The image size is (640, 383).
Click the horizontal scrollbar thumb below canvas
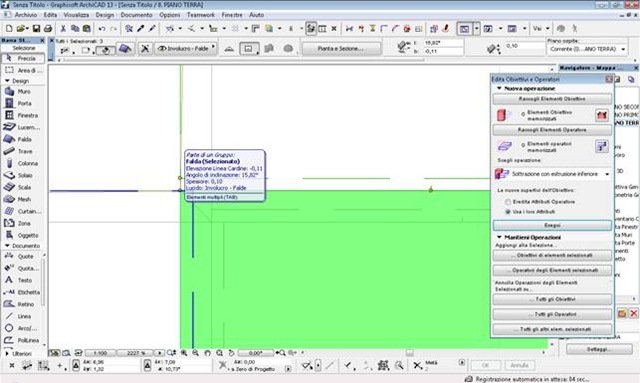409,352
